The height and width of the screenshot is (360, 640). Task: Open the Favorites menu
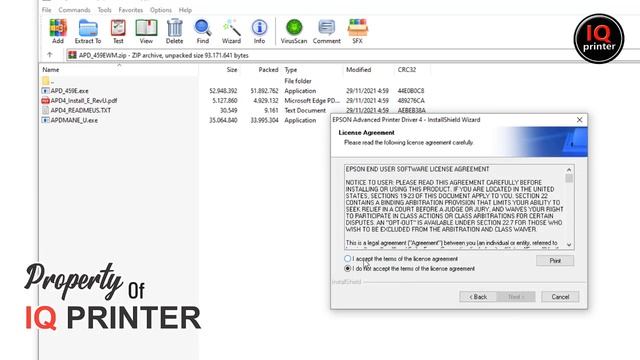point(131,10)
